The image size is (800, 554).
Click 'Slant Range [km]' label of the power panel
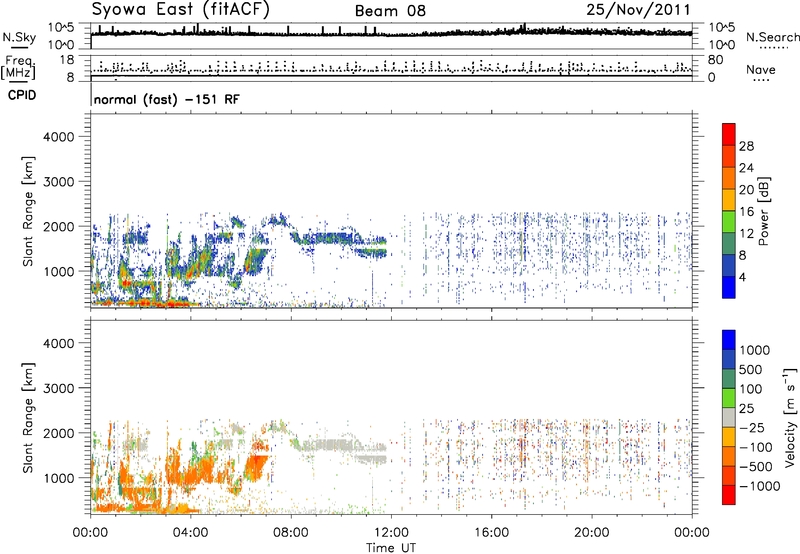coord(28,211)
